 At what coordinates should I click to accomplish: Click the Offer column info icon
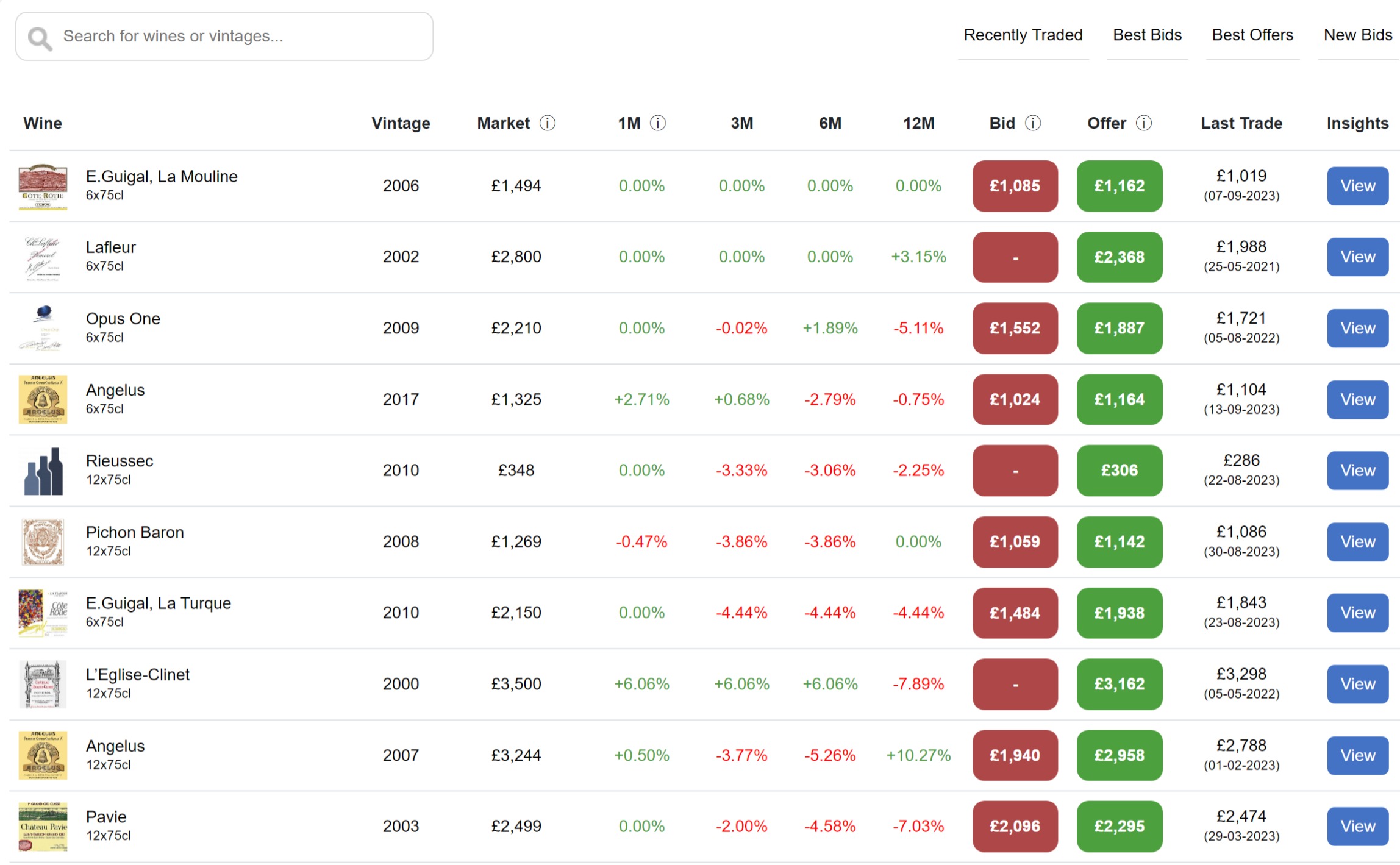tap(1144, 123)
